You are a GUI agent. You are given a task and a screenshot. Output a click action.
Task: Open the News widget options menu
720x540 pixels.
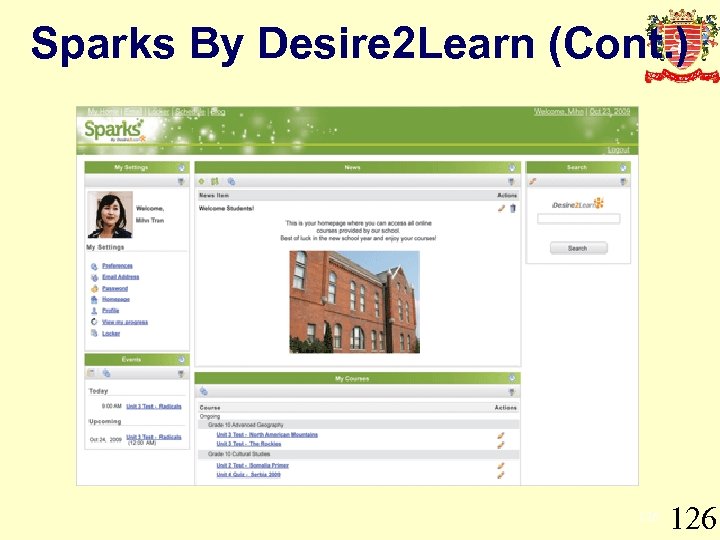(511, 182)
